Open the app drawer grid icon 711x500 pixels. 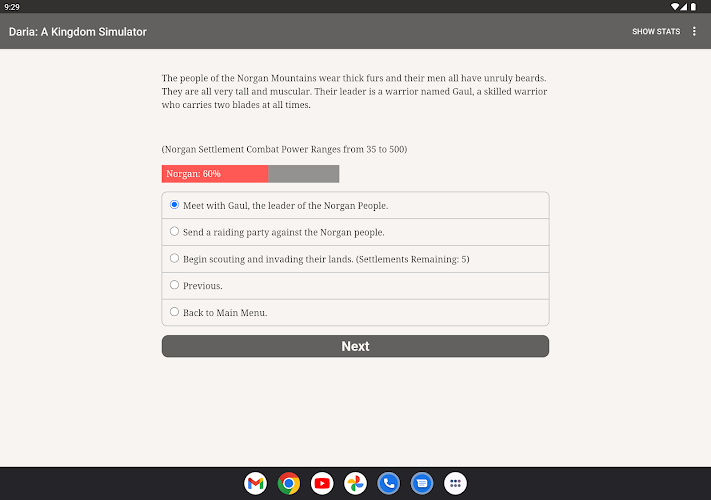point(455,483)
